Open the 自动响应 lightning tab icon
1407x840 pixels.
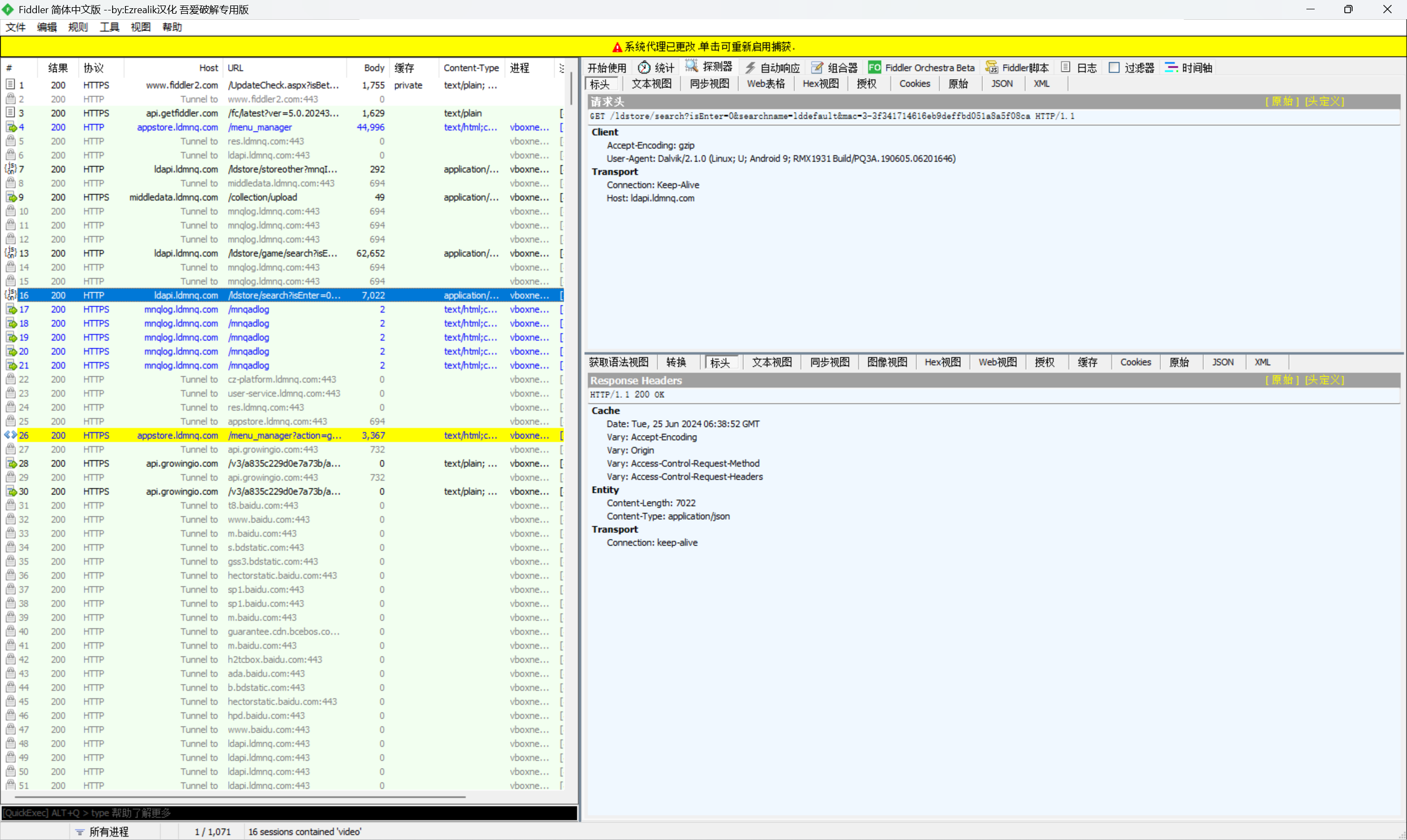[x=750, y=68]
